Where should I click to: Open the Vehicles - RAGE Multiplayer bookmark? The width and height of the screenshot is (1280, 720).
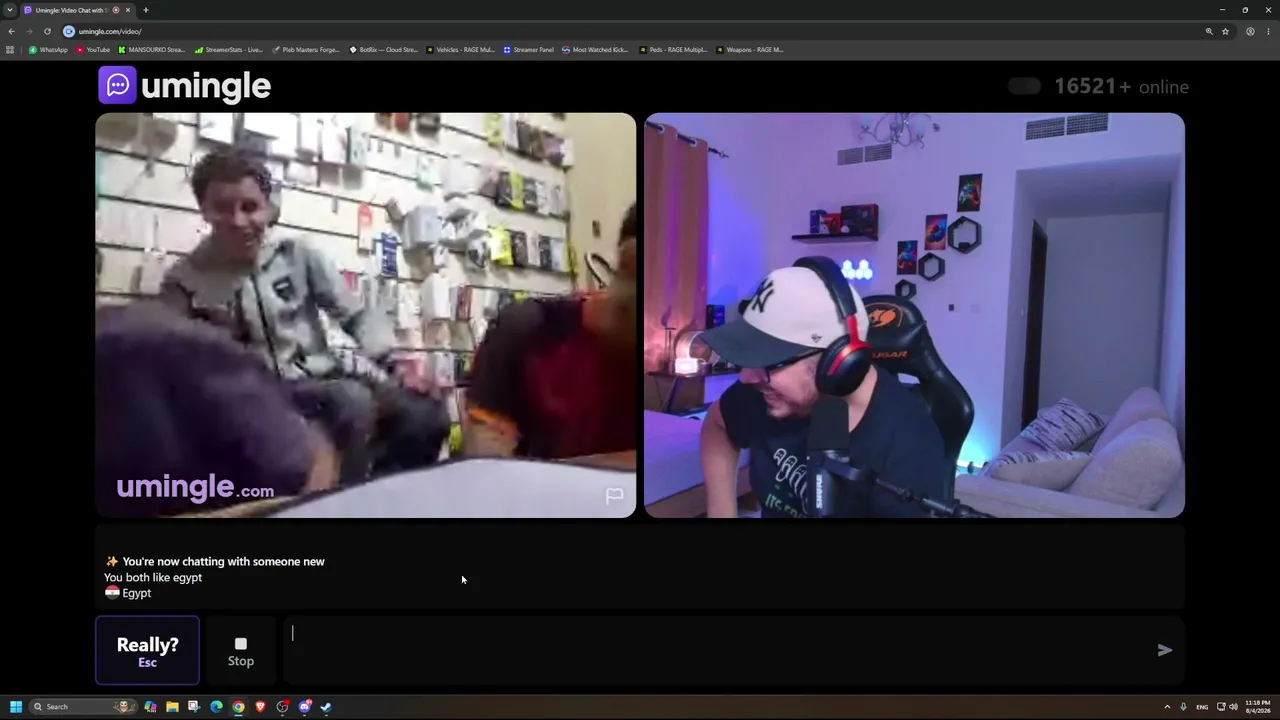[x=460, y=49]
